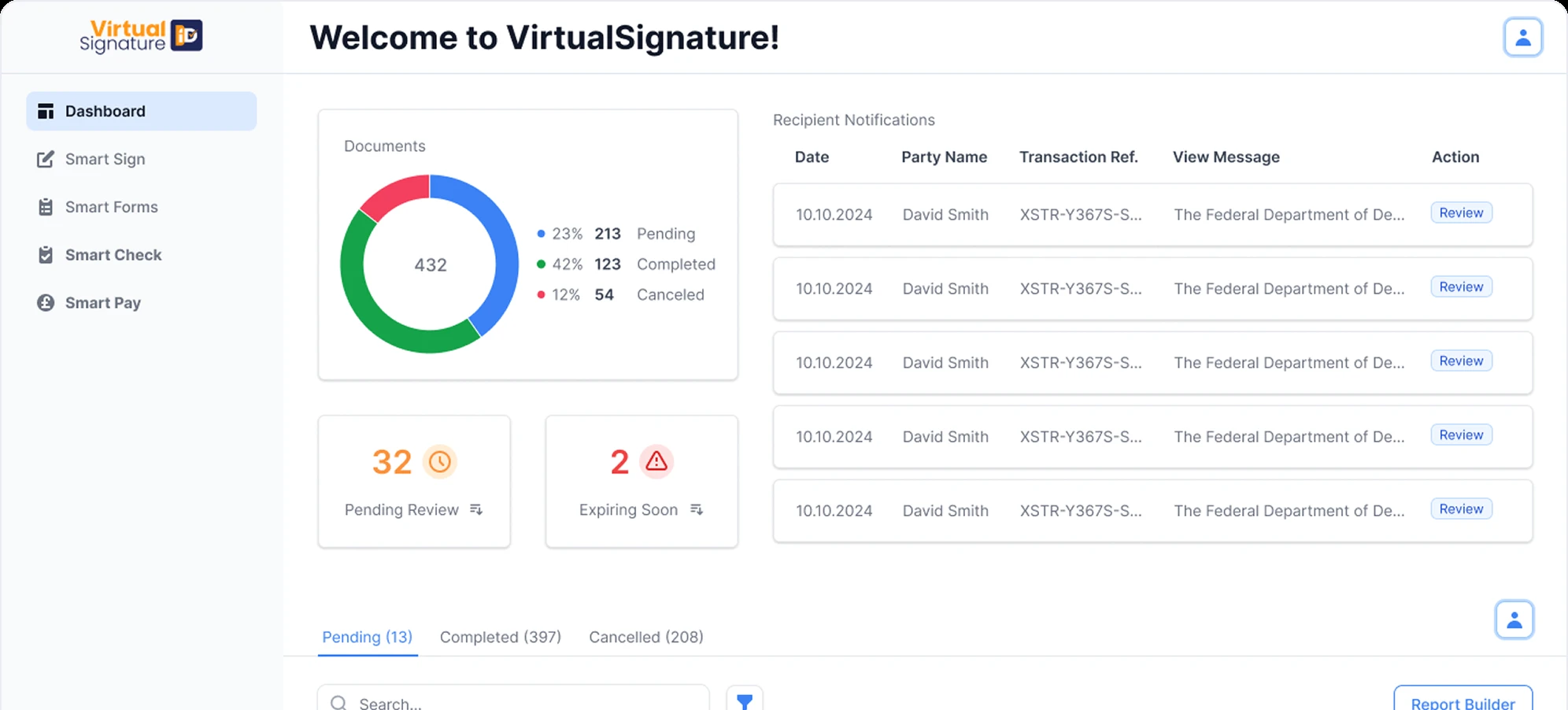Review the first David Smith notification
Viewport: 1568px width, 710px height.
click(x=1460, y=213)
